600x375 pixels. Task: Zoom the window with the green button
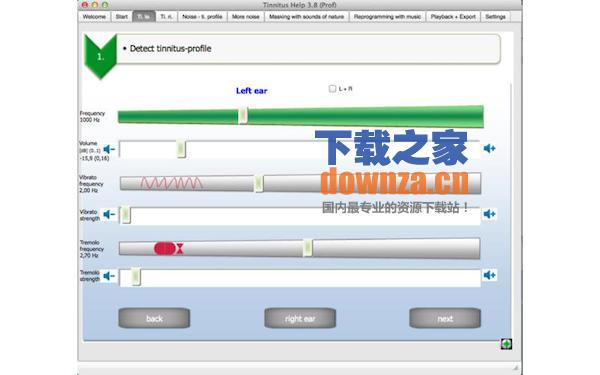tap(105, 5)
